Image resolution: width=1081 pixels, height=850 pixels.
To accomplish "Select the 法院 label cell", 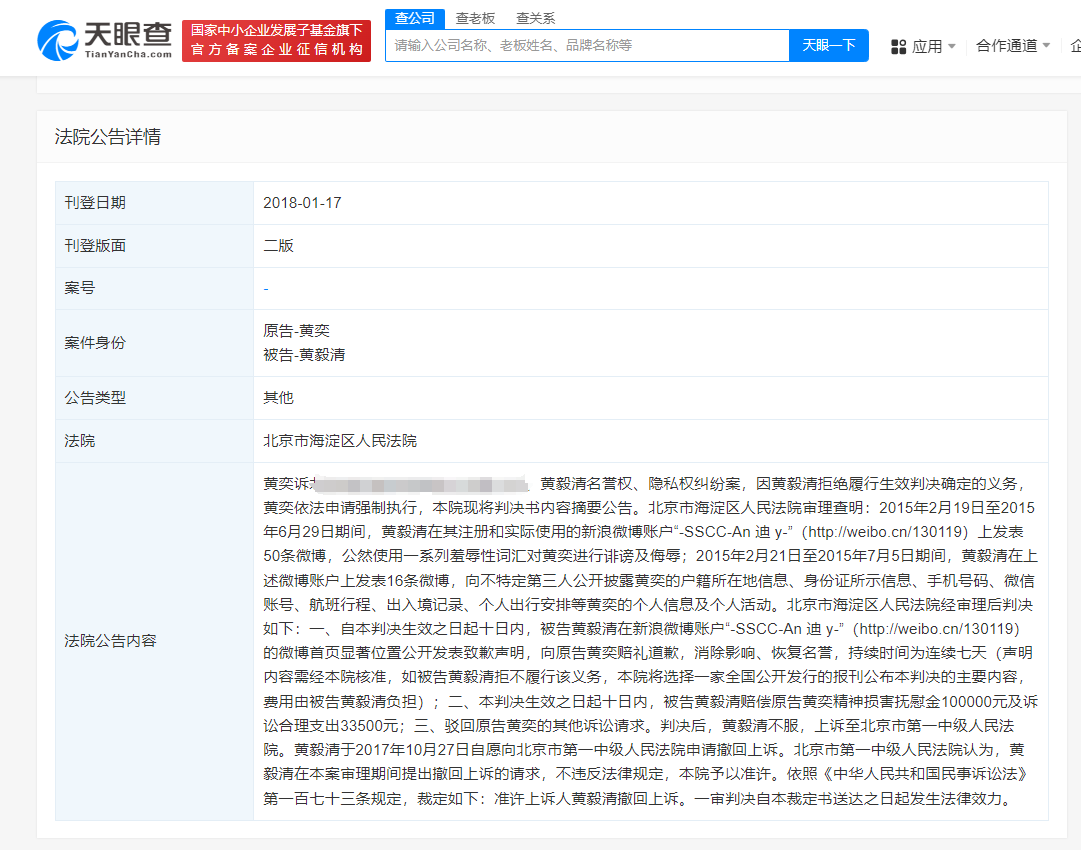I will click(154, 441).
